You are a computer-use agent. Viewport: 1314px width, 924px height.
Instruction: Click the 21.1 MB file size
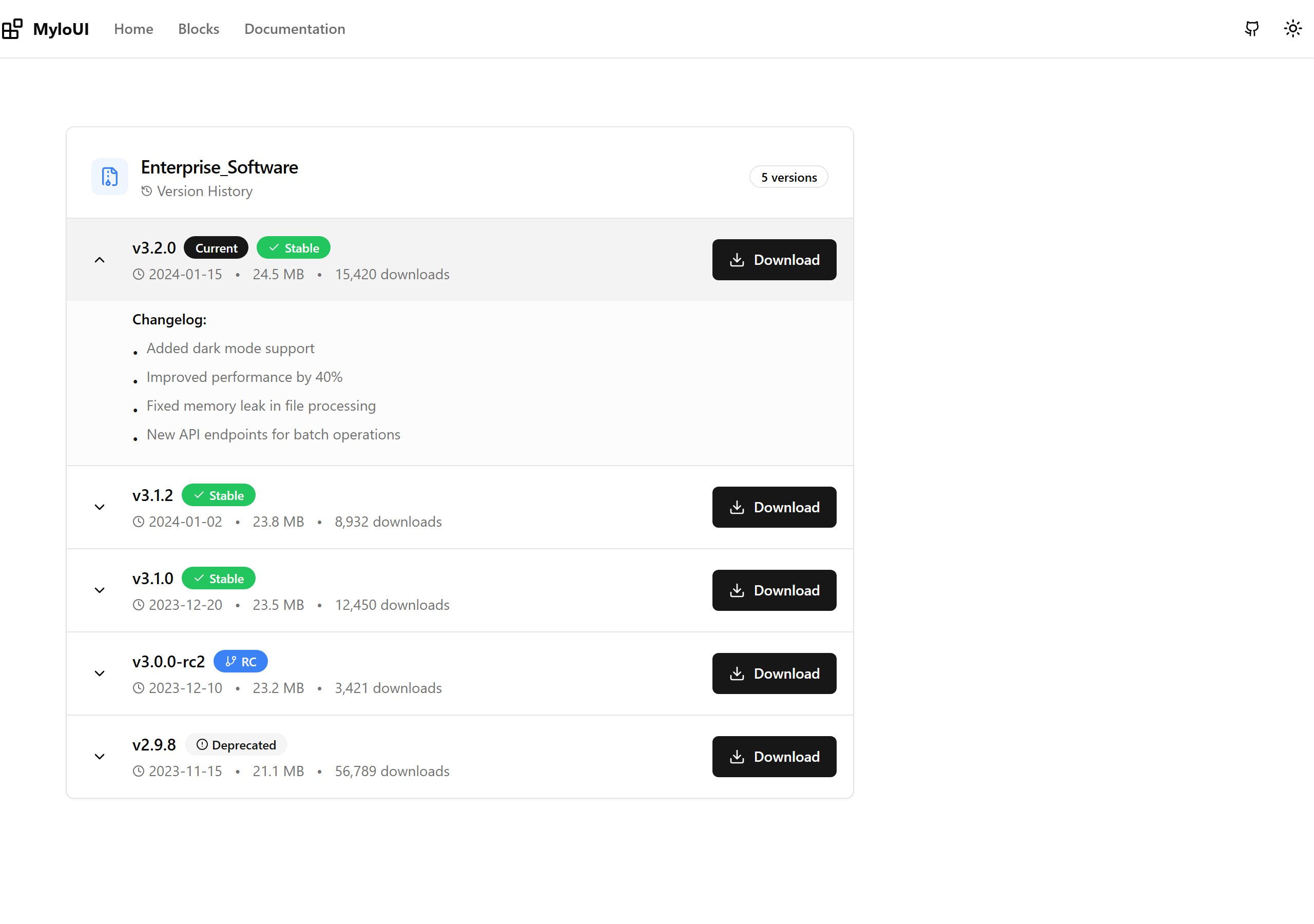279,771
